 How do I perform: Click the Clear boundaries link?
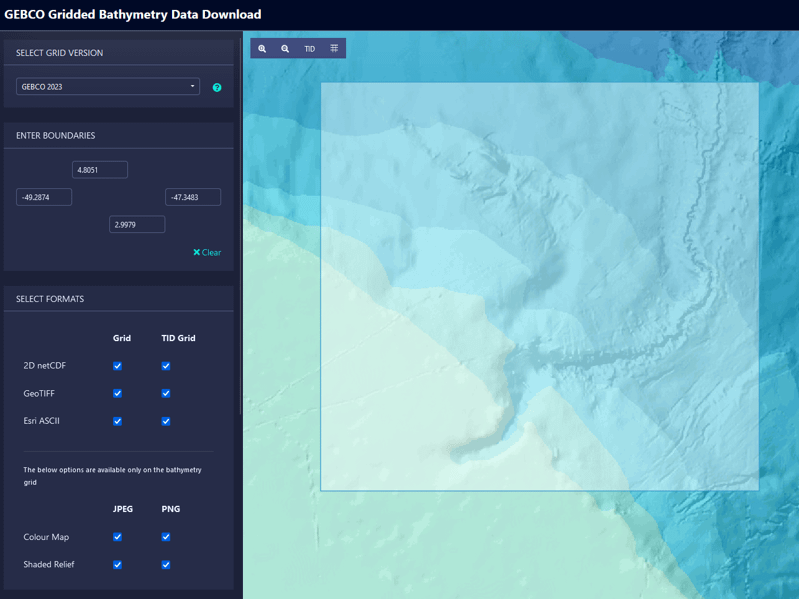tap(207, 252)
